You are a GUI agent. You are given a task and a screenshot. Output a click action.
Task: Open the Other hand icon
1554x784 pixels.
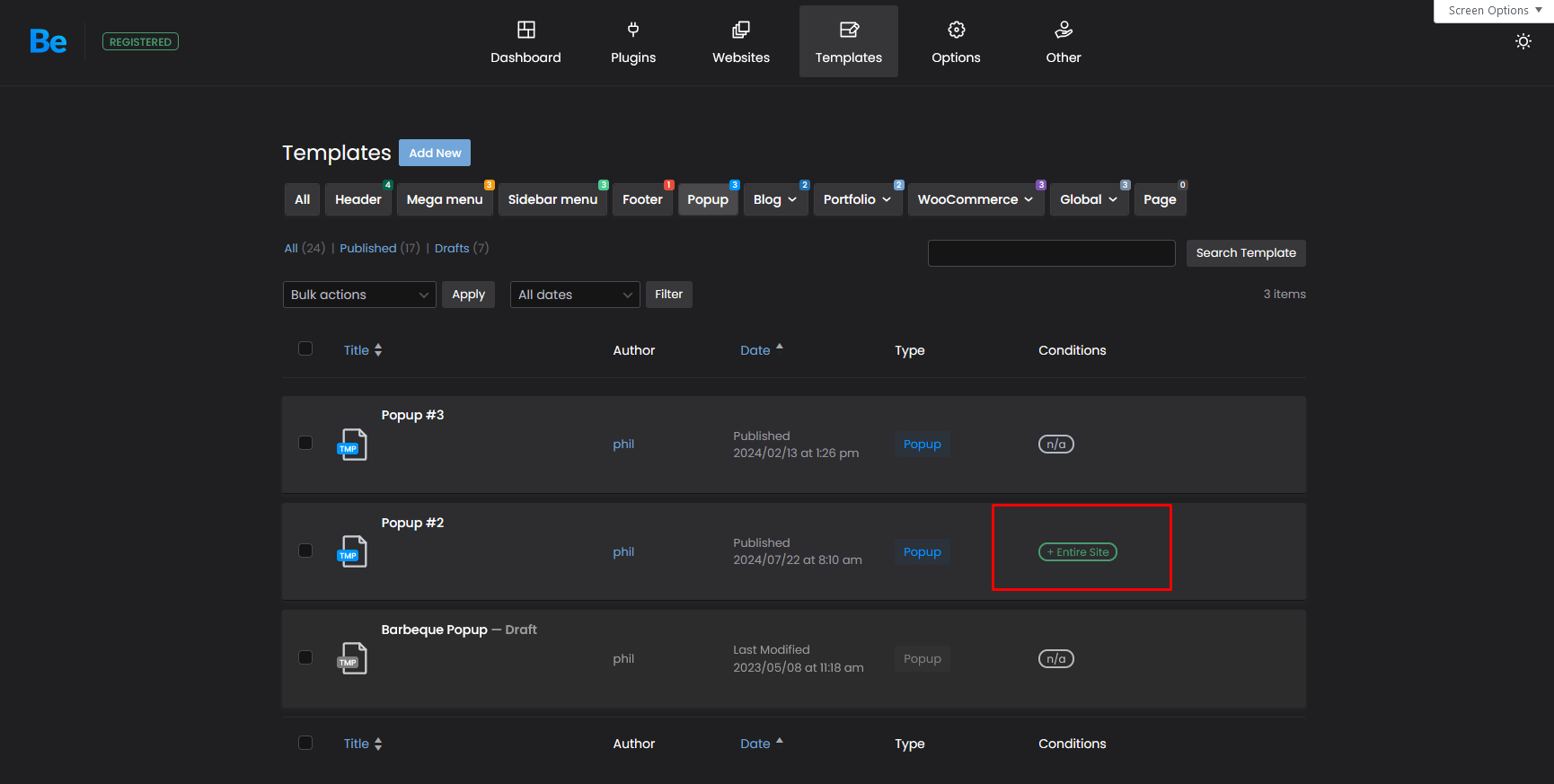1064,30
